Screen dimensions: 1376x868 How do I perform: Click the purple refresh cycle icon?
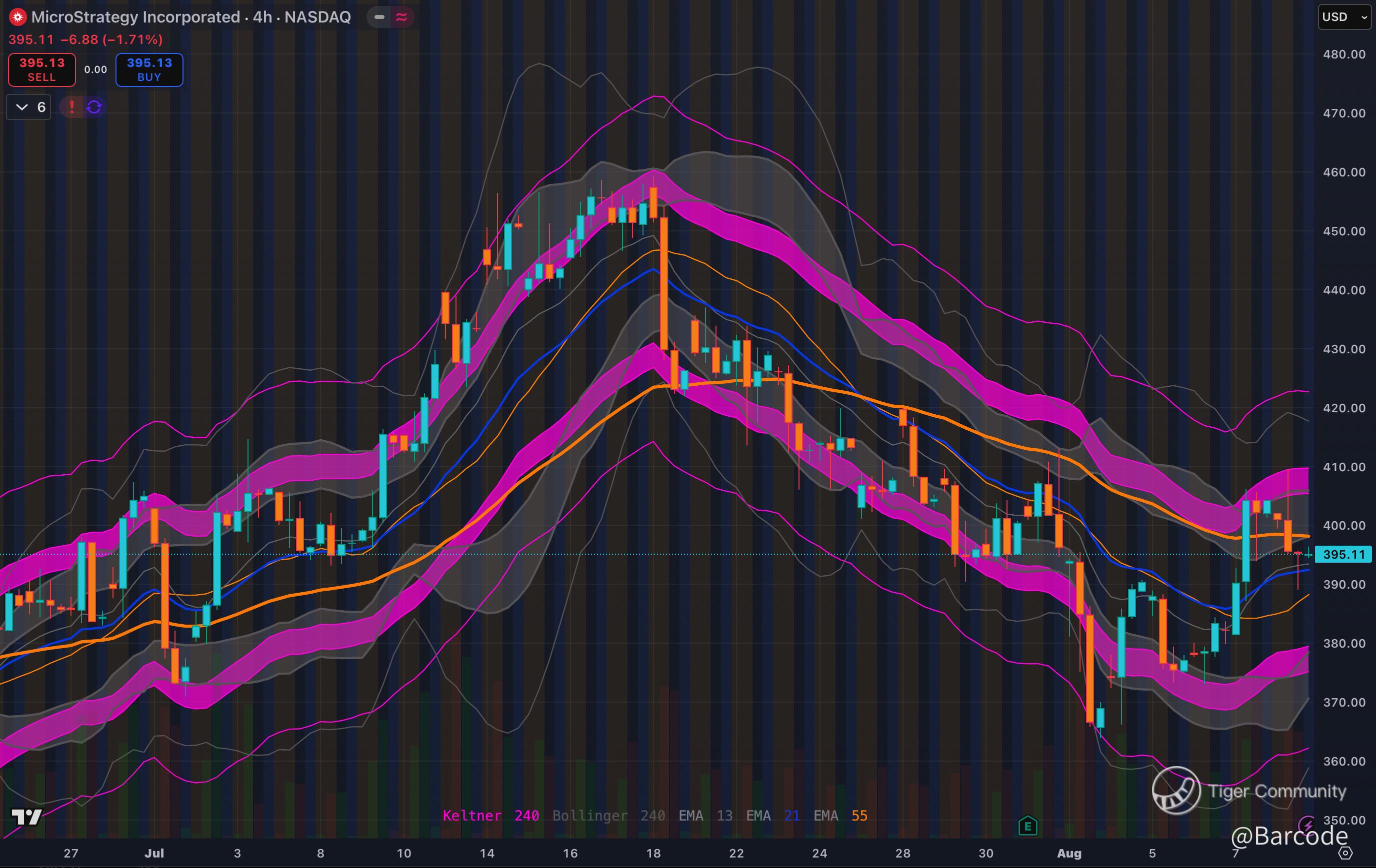(x=94, y=107)
